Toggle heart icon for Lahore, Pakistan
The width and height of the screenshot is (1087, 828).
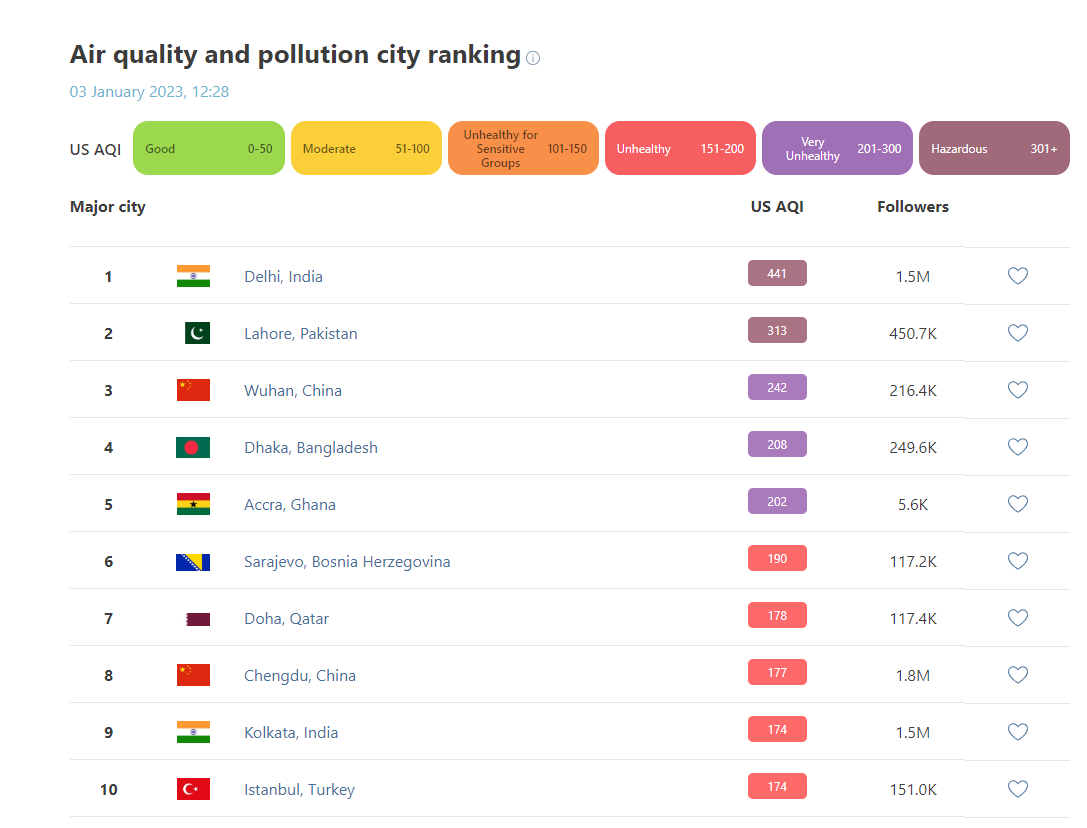(1017, 333)
